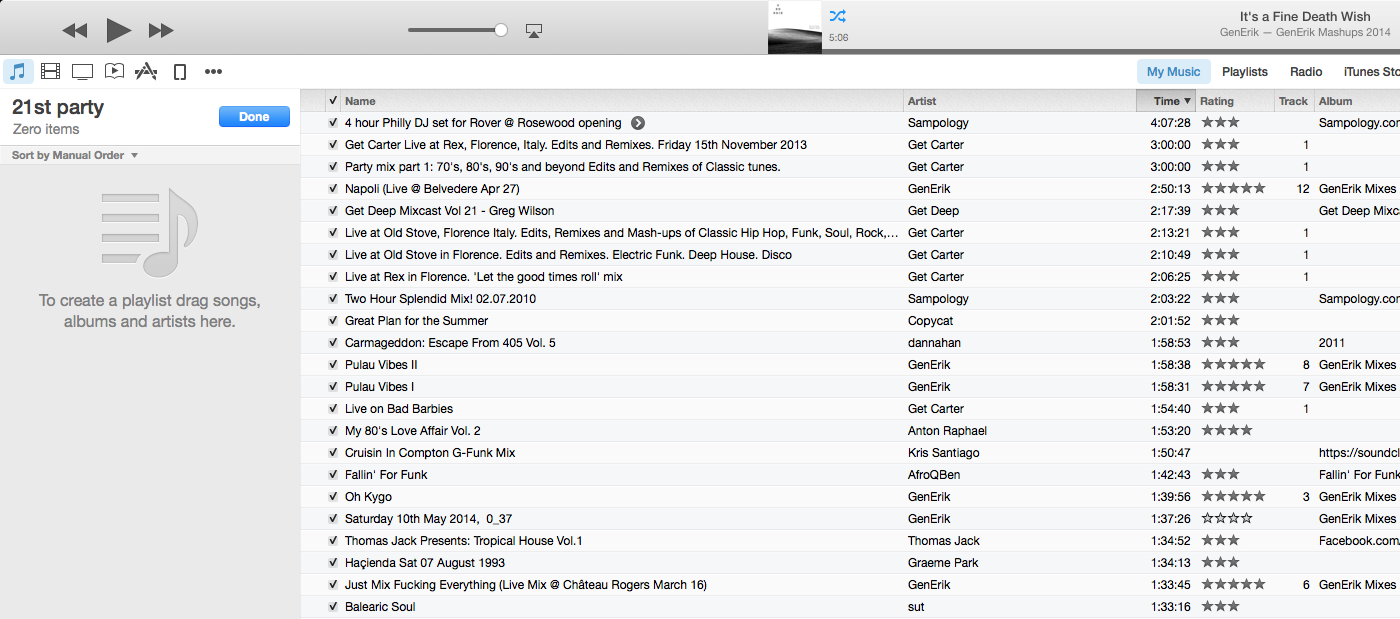Skip forward with the fast-forward button
The width and height of the screenshot is (1400, 619).
click(161, 30)
